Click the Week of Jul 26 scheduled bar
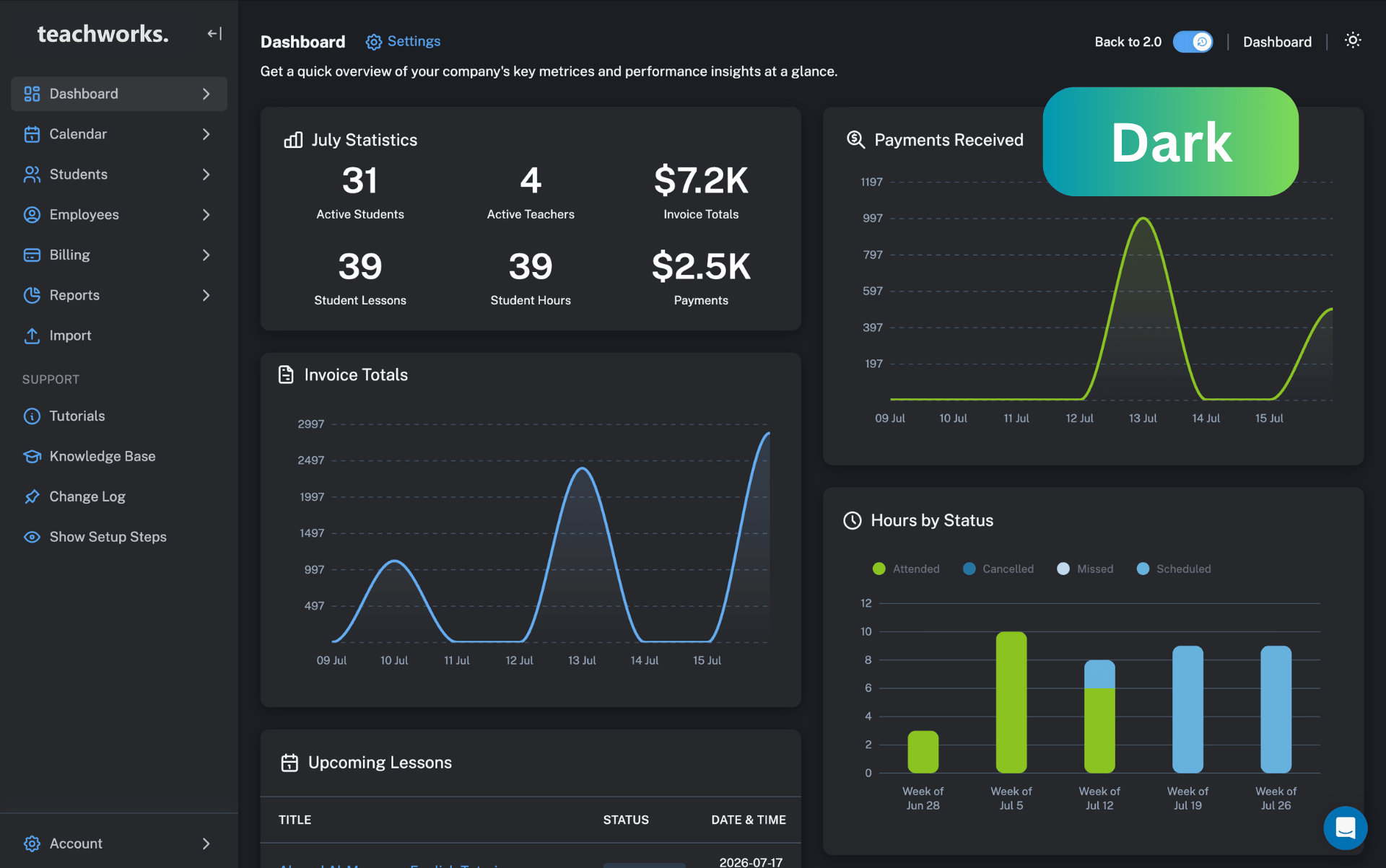This screenshot has width=1386, height=868. click(x=1276, y=709)
